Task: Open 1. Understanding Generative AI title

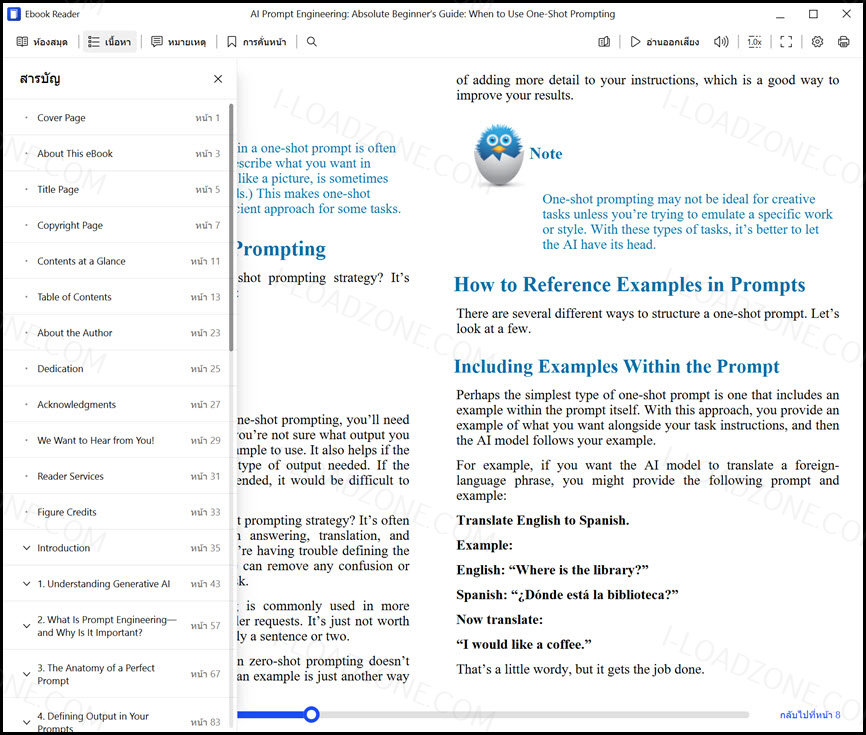Action: pyautogui.click(x=104, y=584)
